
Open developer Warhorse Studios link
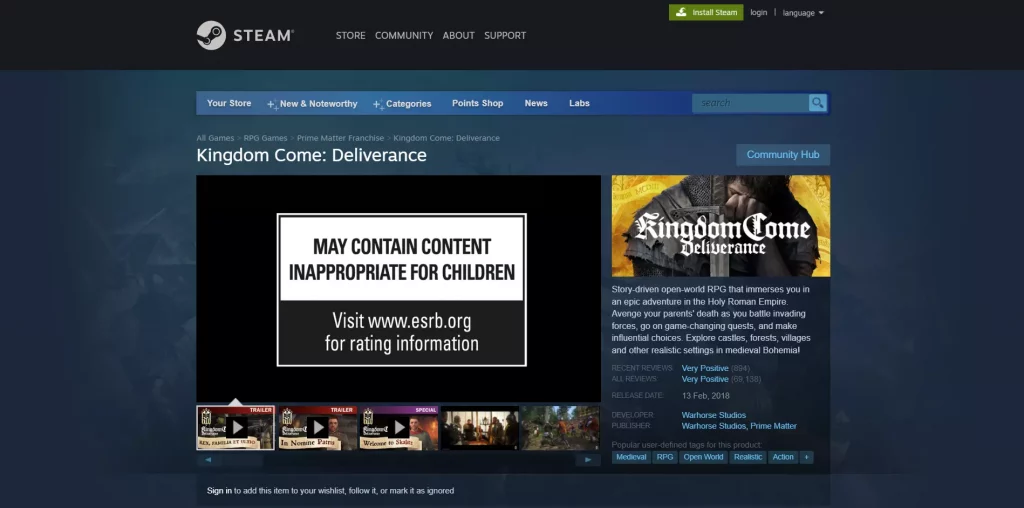(x=714, y=415)
